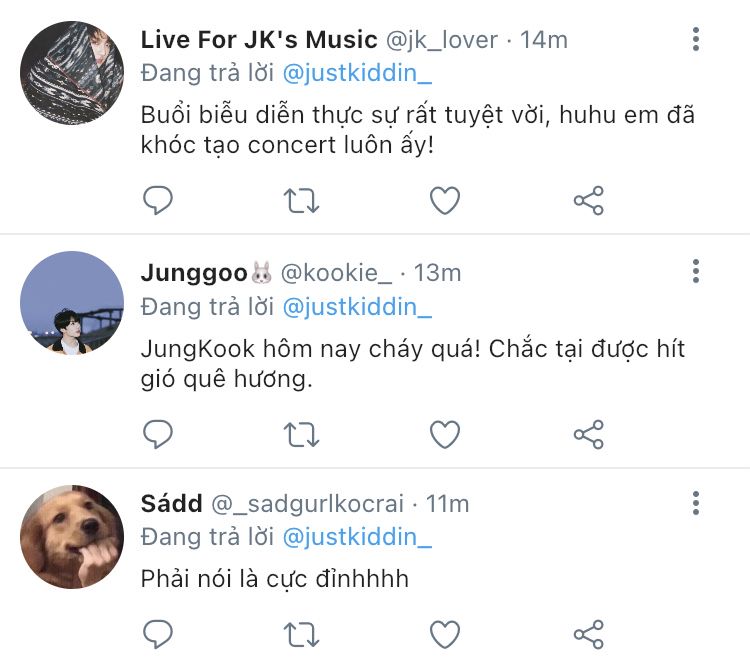750x662 pixels.
Task: Expand three-dot menu on Sádd's tweet
Action: tap(696, 503)
